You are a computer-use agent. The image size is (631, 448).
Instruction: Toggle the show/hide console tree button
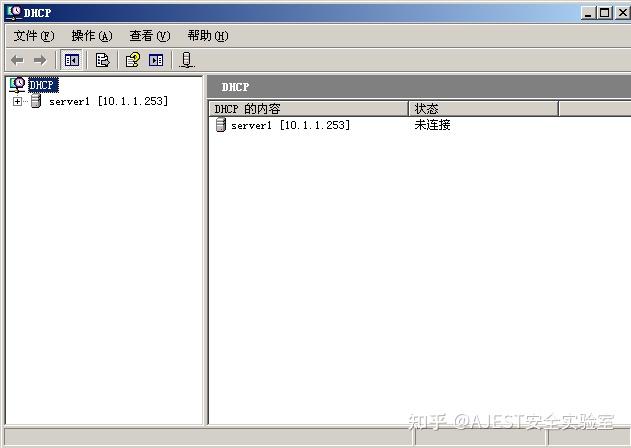[x=71, y=60]
